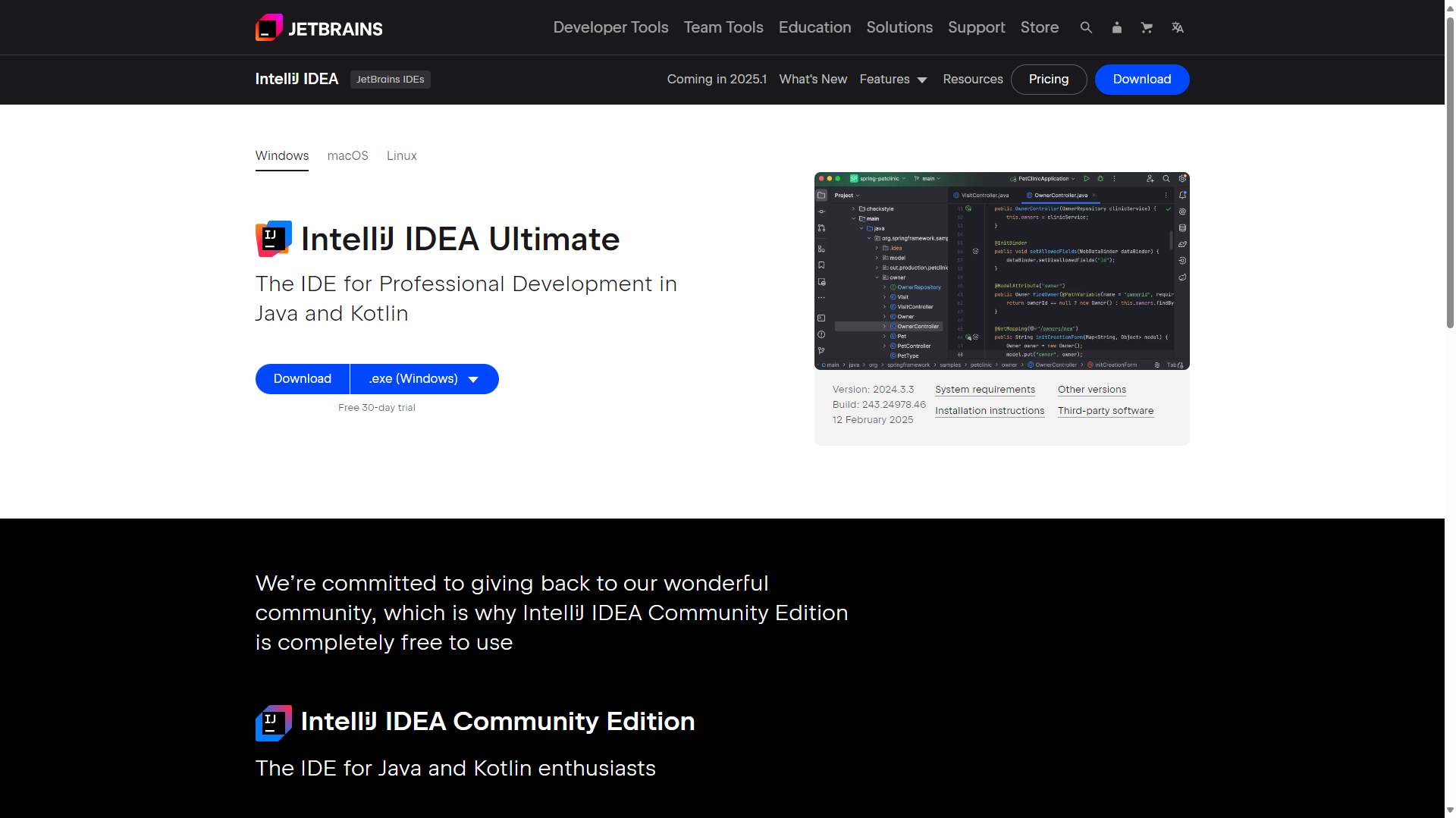Click the IDE screenshot thumbnail
This screenshot has height=818, width=1456.
point(1002,271)
